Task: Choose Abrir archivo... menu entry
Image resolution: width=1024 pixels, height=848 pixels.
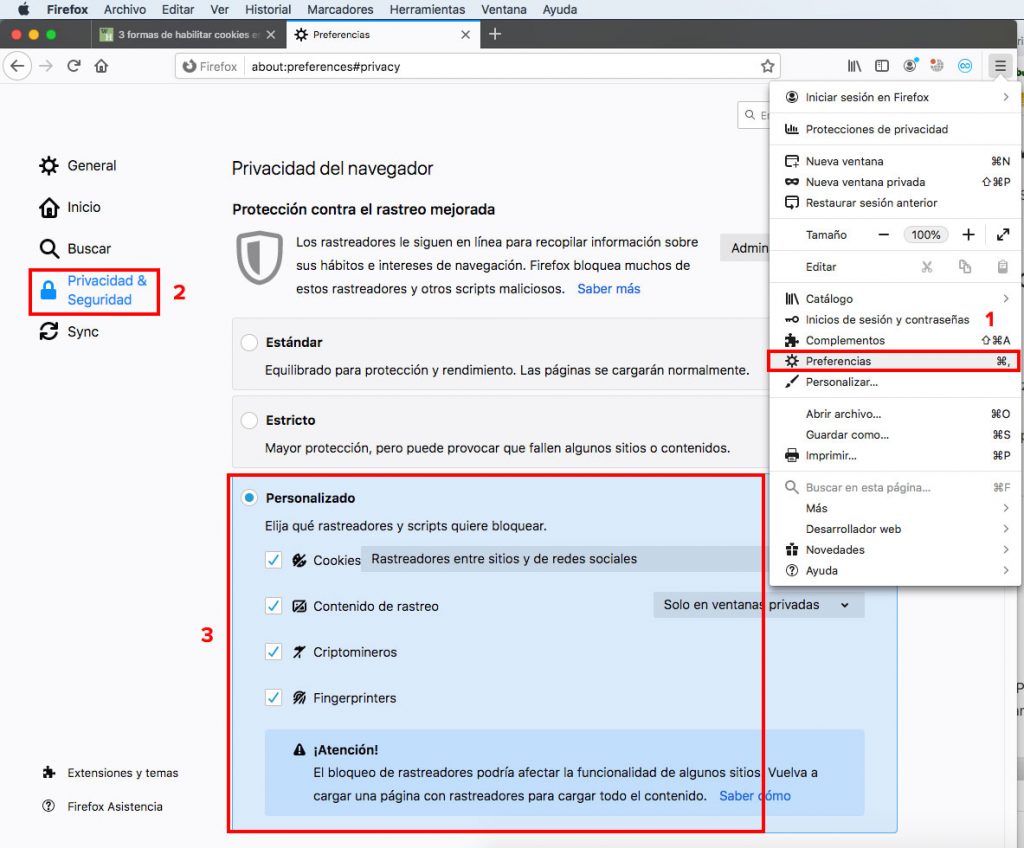Action: pyautogui.click(x=895, y=414)
